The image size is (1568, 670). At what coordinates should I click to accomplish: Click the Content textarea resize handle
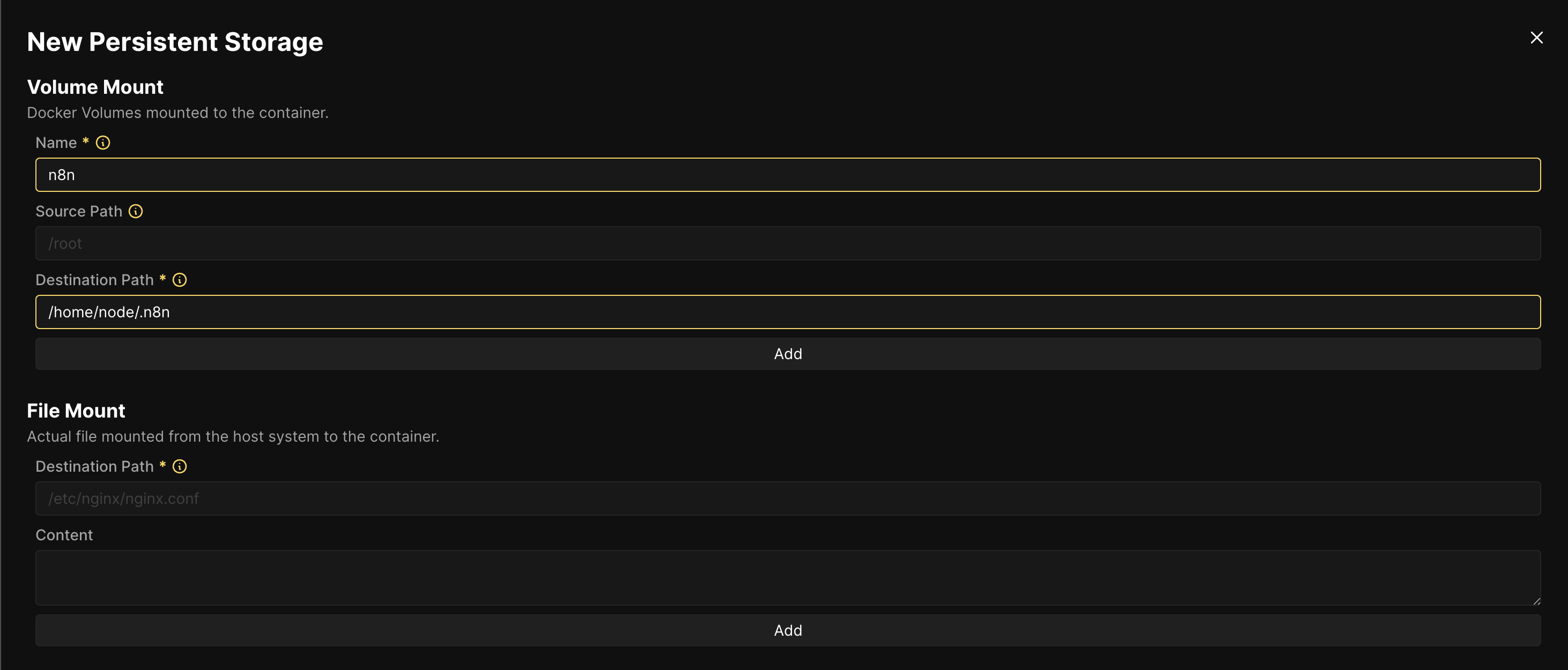point(1536,601)
